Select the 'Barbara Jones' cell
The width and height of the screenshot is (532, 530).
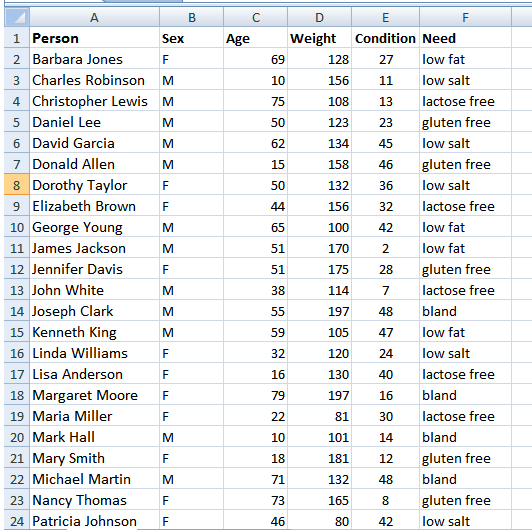pos(94,59)
